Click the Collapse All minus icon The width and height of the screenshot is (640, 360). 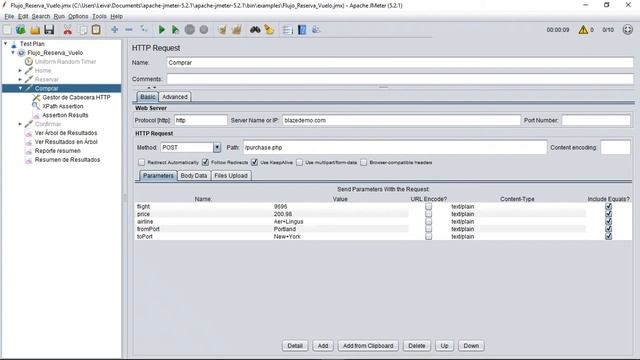click(x=129, y=30)
